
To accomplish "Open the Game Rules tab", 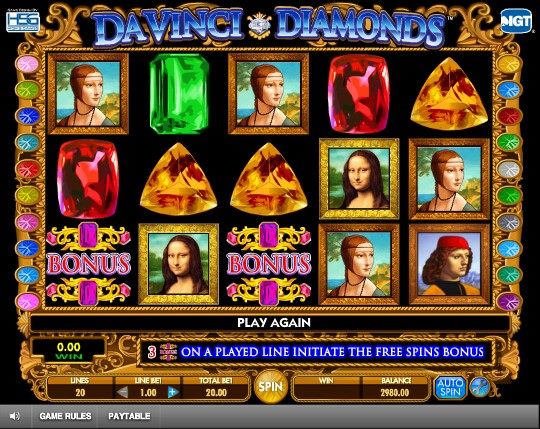I will click(x=65, y=416).
